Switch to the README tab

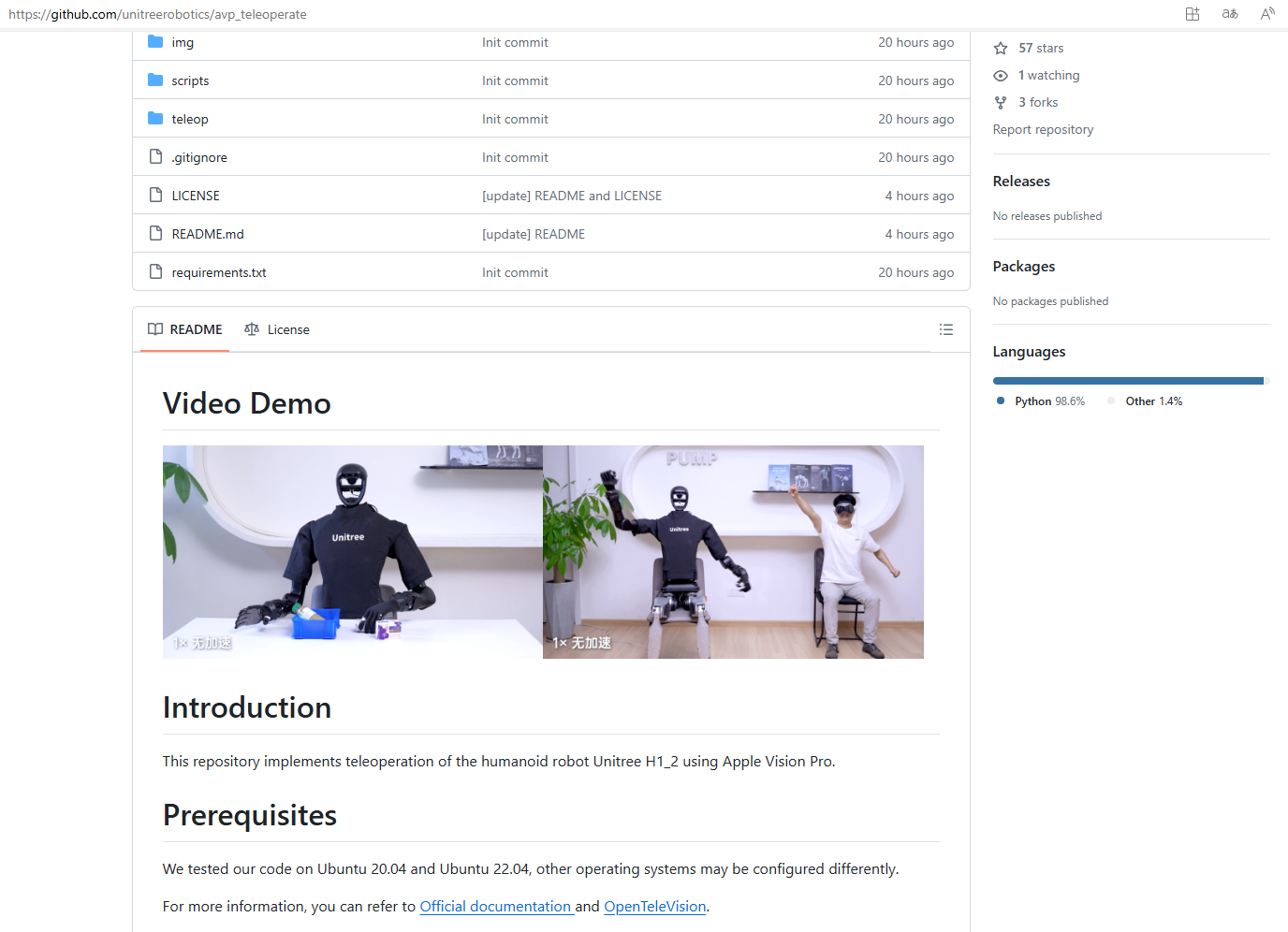pyautogui.click(x=184, y=329)
